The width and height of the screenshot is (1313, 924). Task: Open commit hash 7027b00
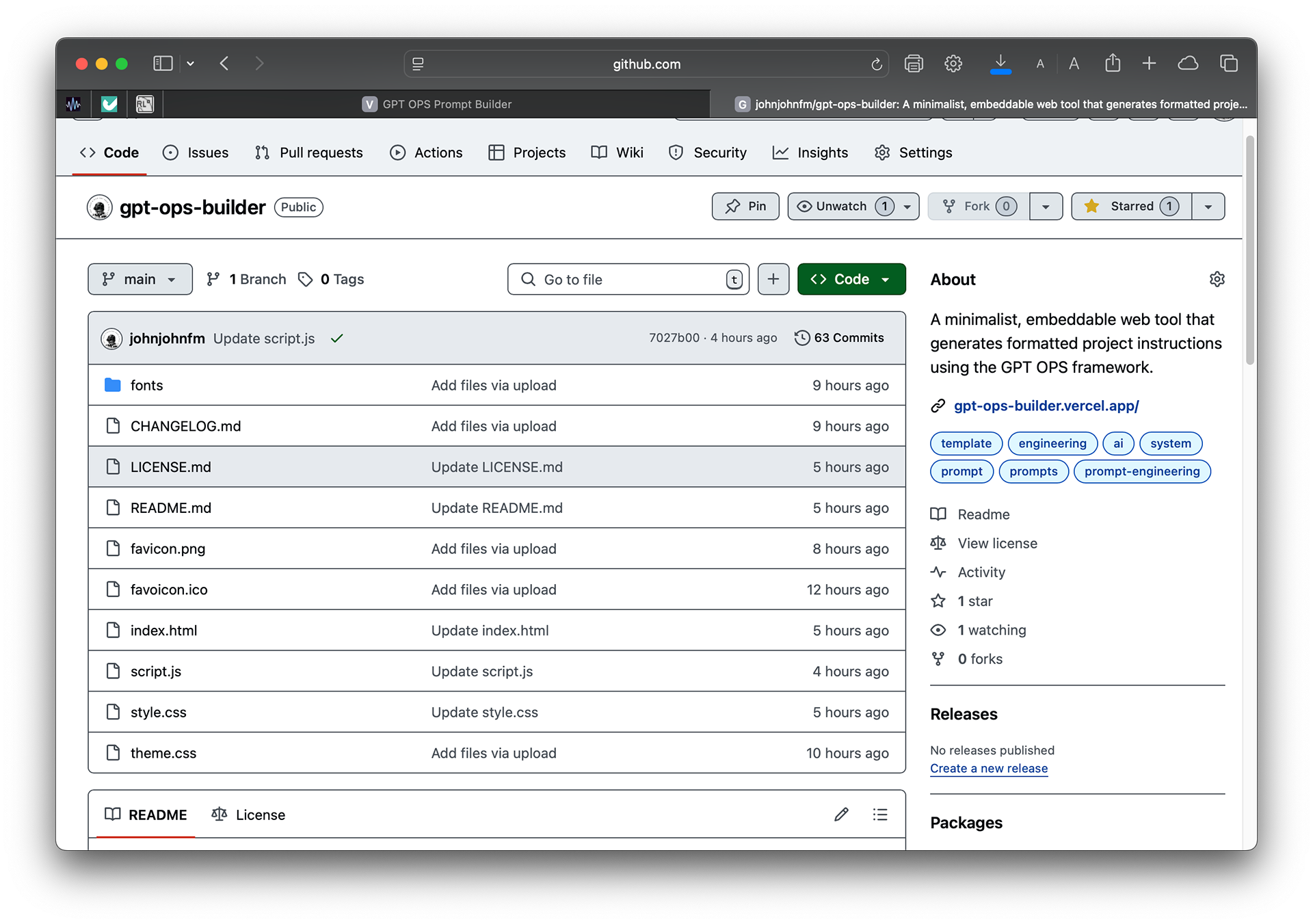click(674, 338)
